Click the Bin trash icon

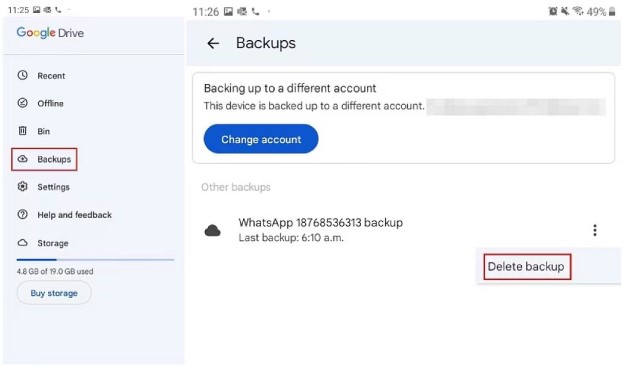[23, 131]
